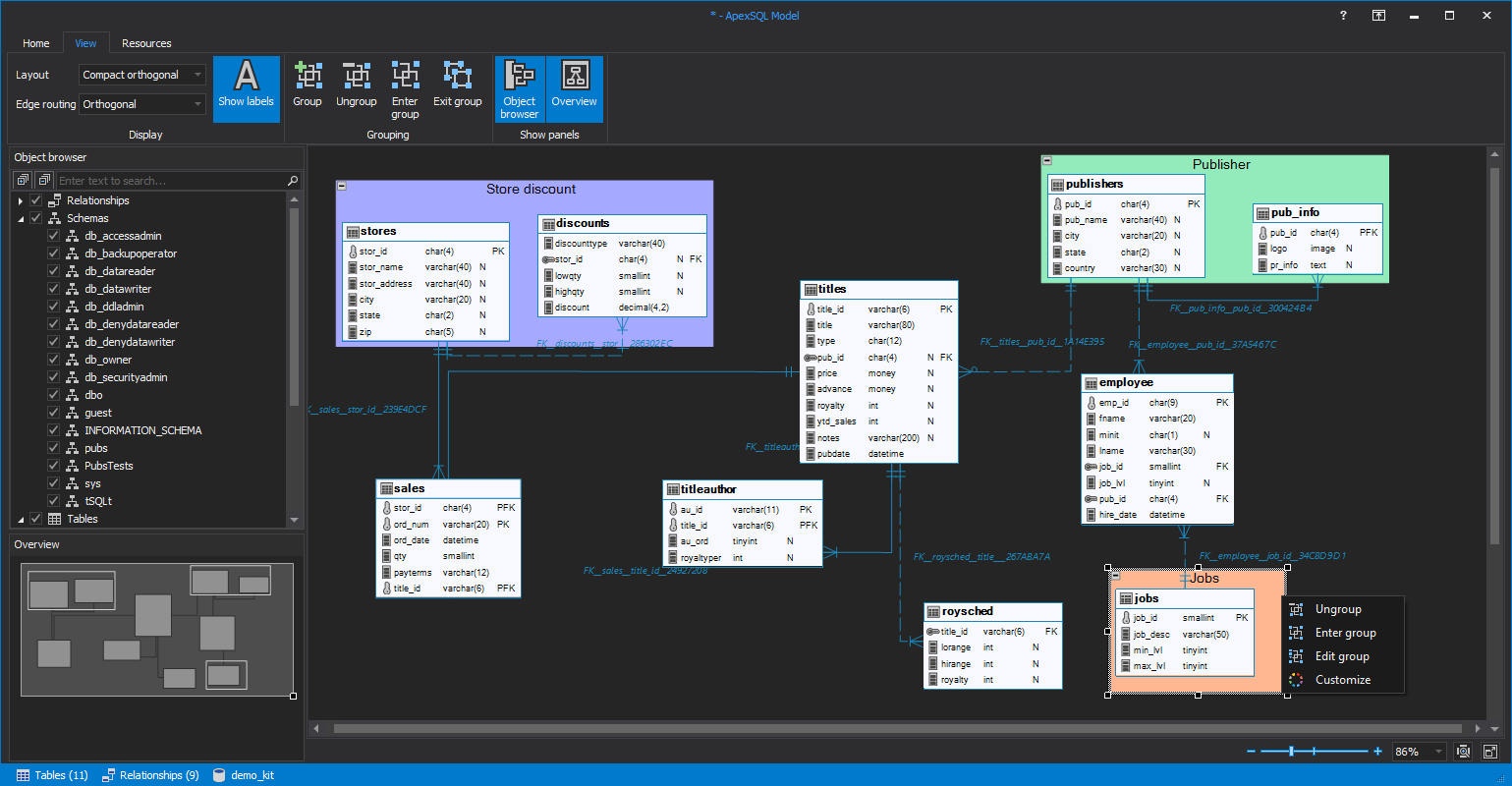This screenshot has width=1512, height=786.
Task: Uncheck the guest schema checkbox
Action: [54, 413]
